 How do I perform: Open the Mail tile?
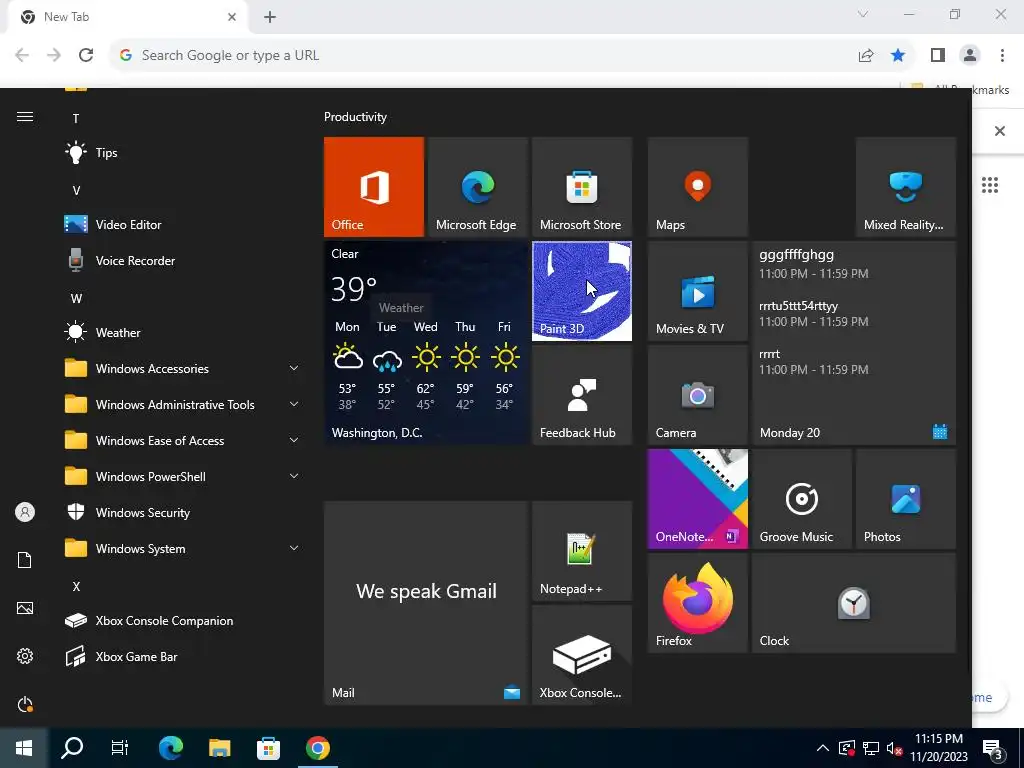426,603
